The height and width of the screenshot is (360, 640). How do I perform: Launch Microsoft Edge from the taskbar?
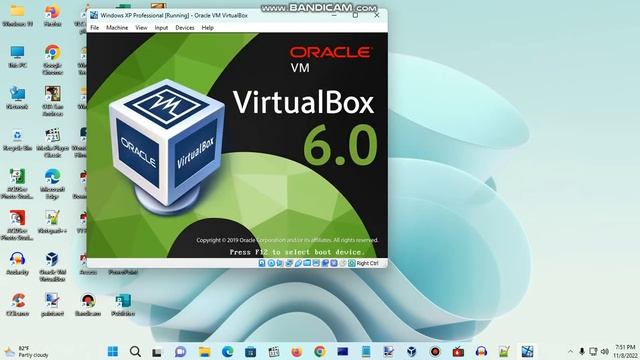227,351
